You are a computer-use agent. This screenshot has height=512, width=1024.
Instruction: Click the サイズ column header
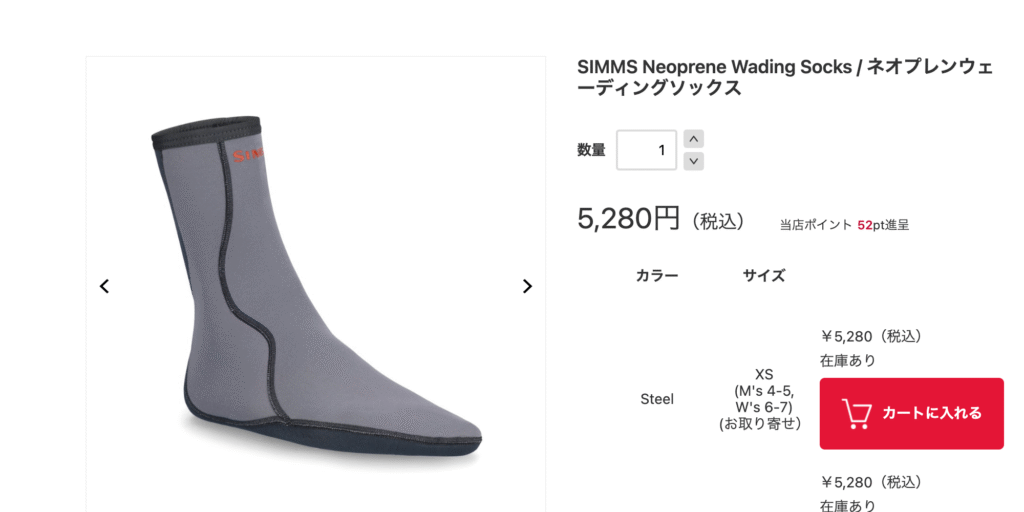(x=764, y=276)
